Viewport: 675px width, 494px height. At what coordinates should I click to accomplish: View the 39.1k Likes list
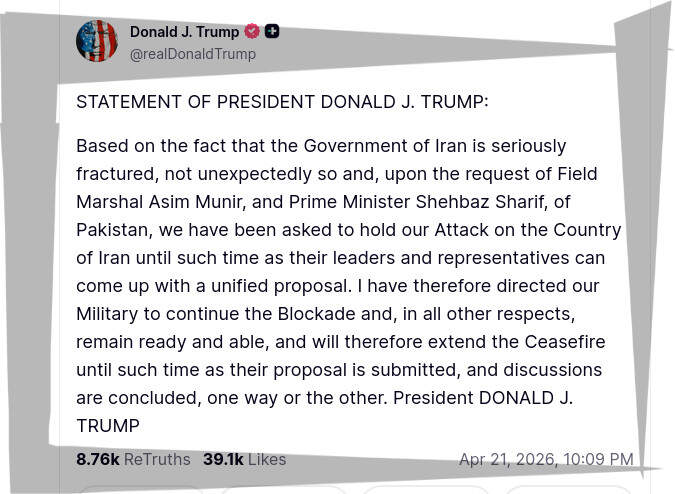(244, 459)
